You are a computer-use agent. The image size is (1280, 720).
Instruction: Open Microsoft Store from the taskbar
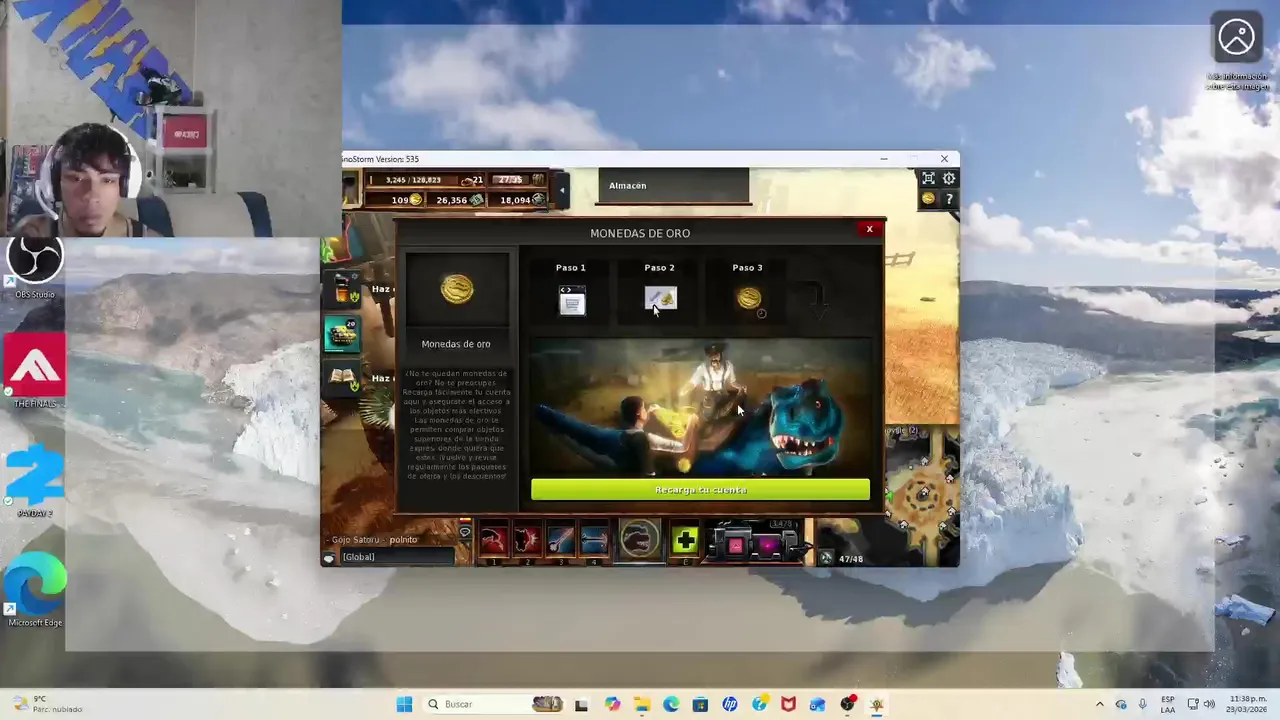point(700,704)
